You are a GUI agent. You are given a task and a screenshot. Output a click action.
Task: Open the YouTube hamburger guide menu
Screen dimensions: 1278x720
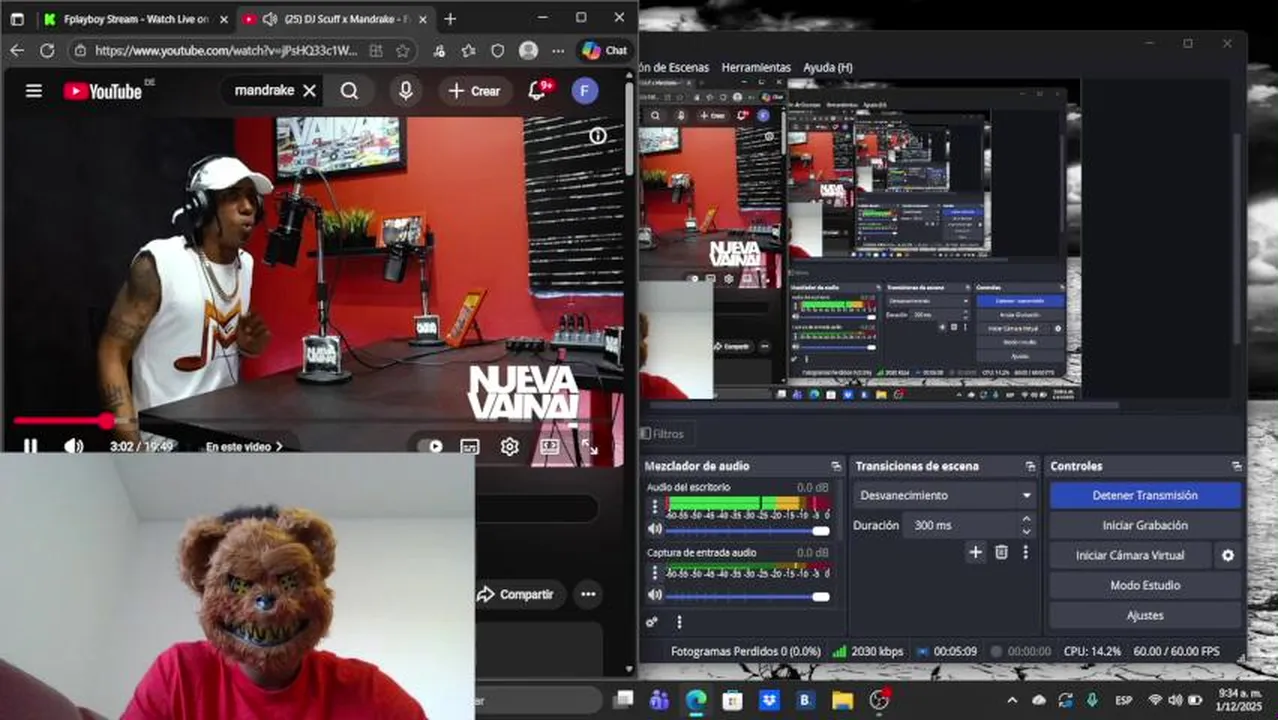tap(34, 91)
